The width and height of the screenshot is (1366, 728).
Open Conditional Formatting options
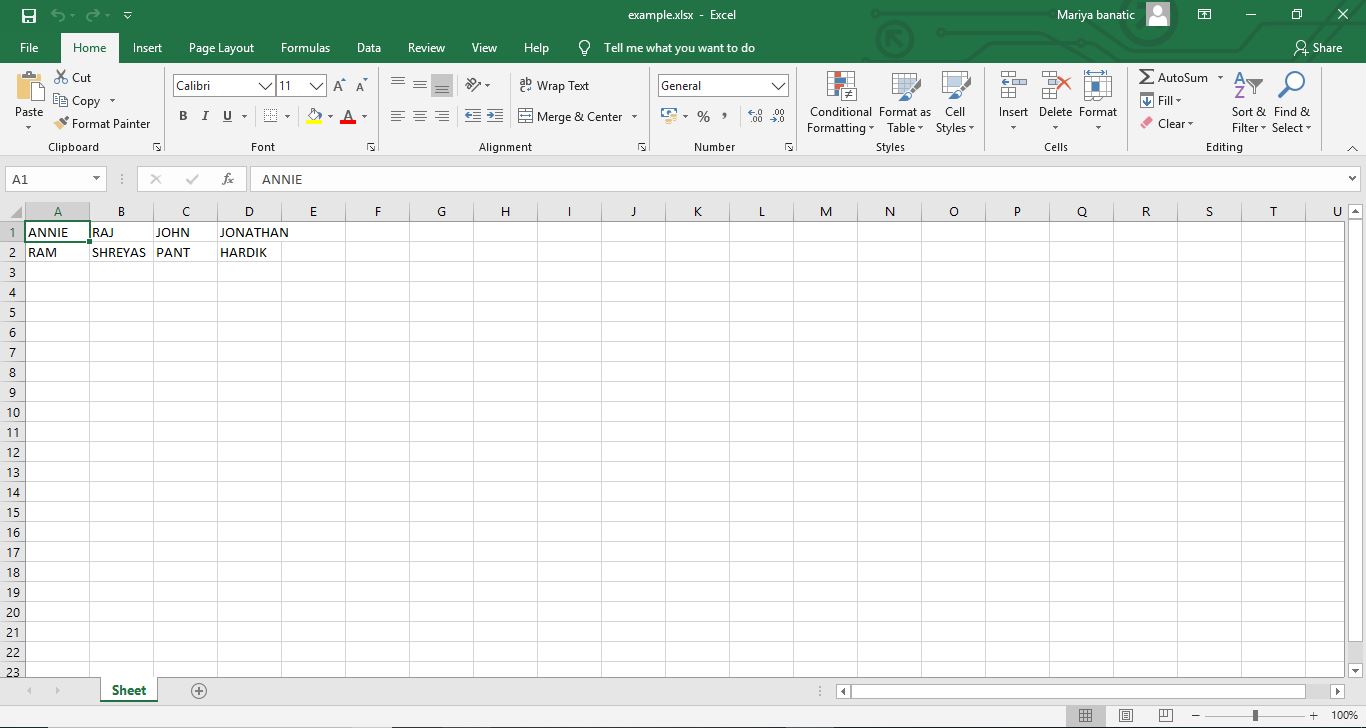tap(841, 102)
